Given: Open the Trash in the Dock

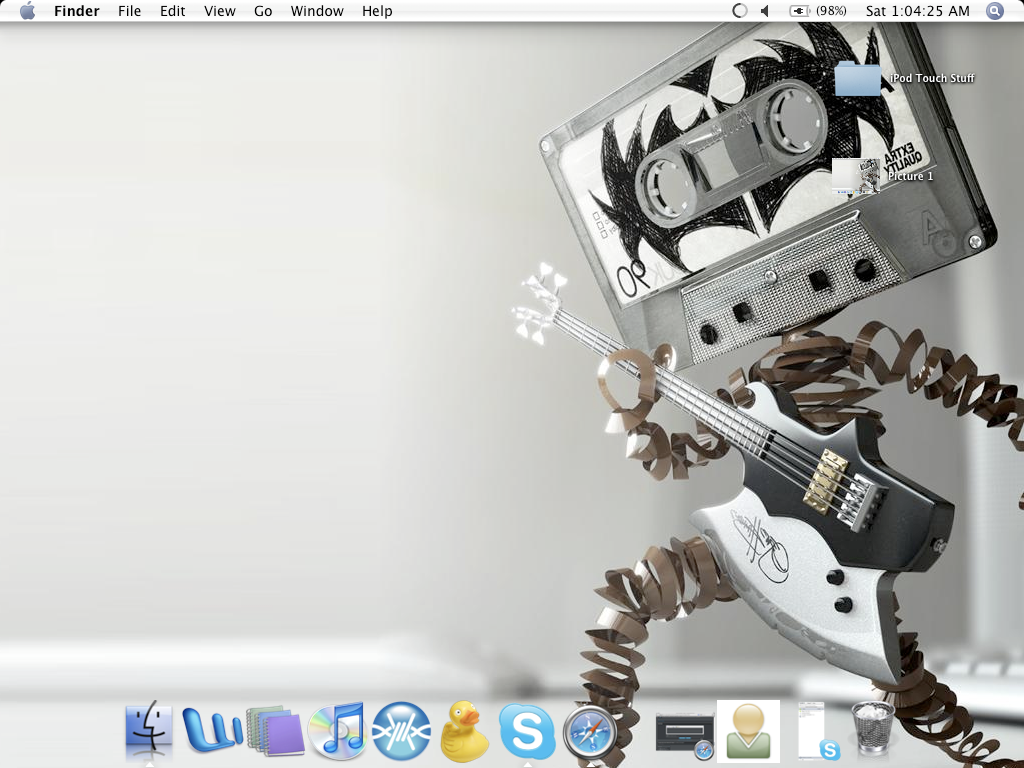Looking at the screenshot, I should click(872, 730).
